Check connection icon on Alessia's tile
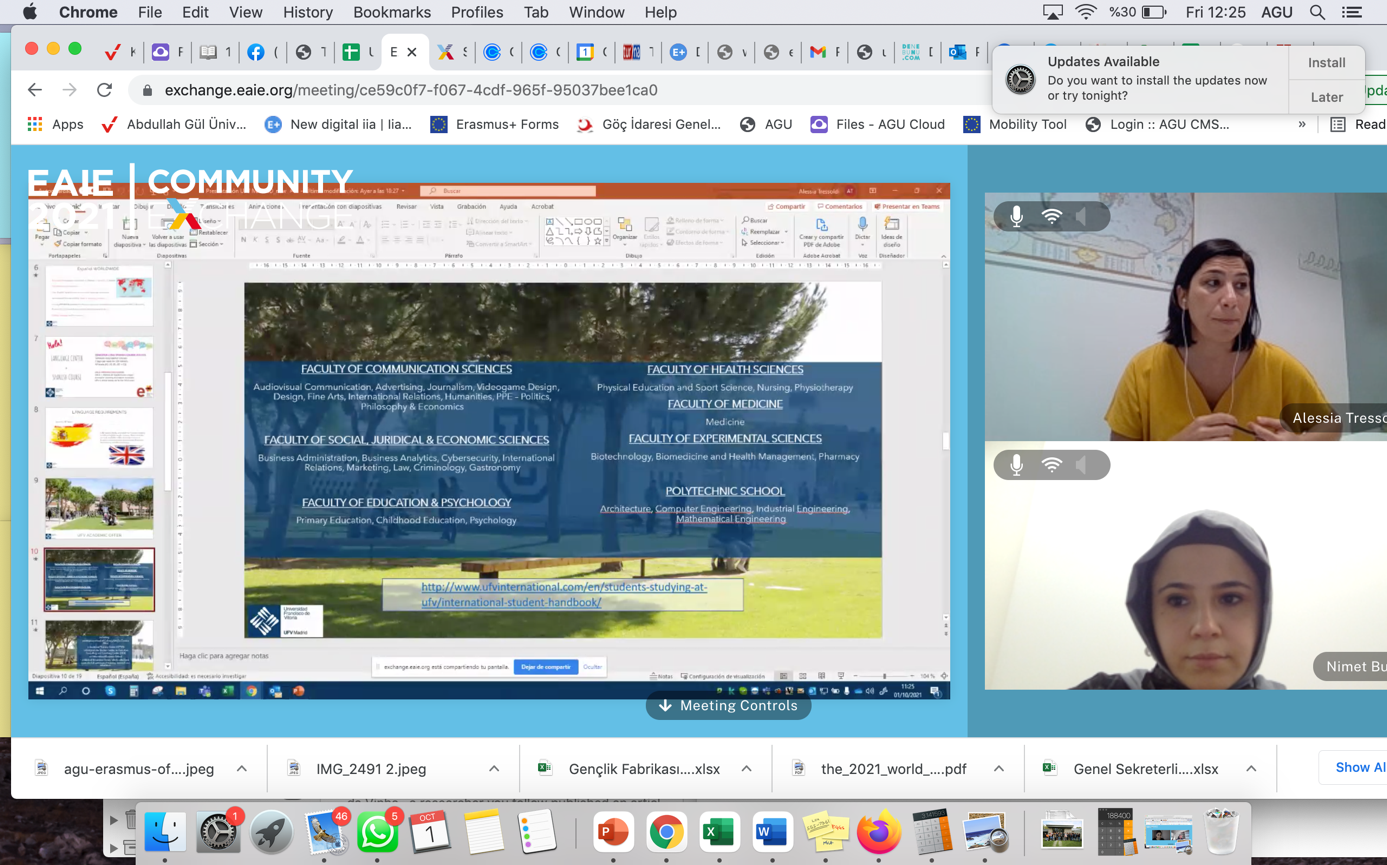This screenshot has height=865, width=1387. [1051, 216]
